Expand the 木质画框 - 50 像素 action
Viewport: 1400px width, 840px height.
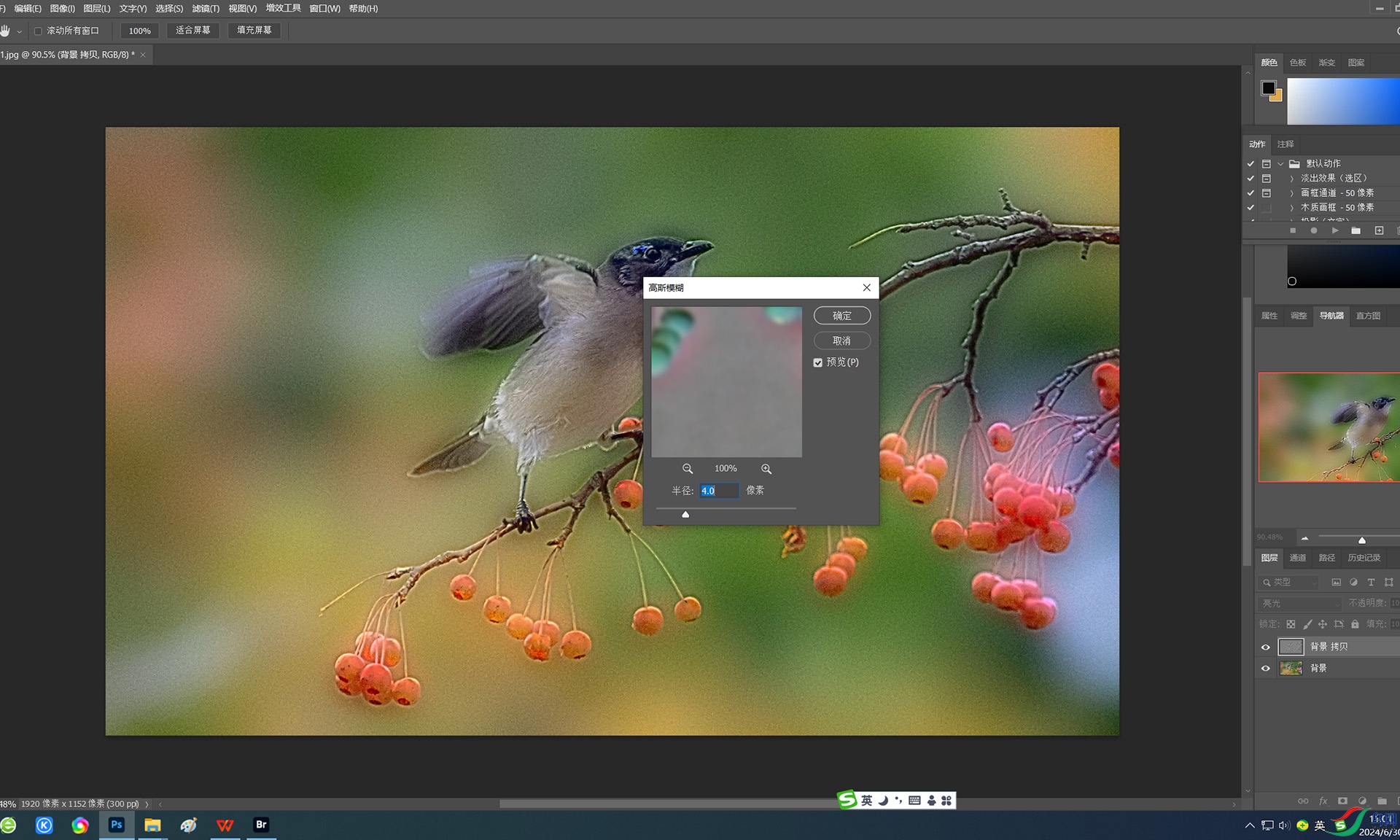click(1291, 208)
